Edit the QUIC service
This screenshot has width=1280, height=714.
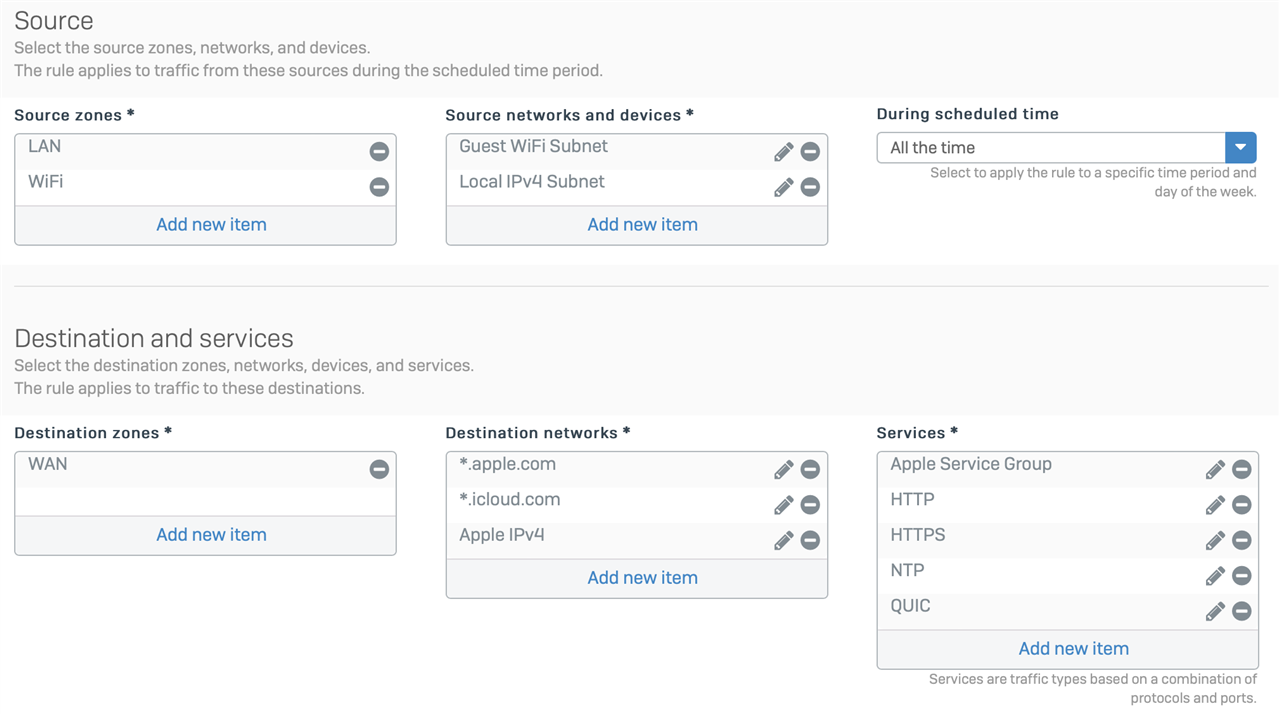(x=1215, y=611)
